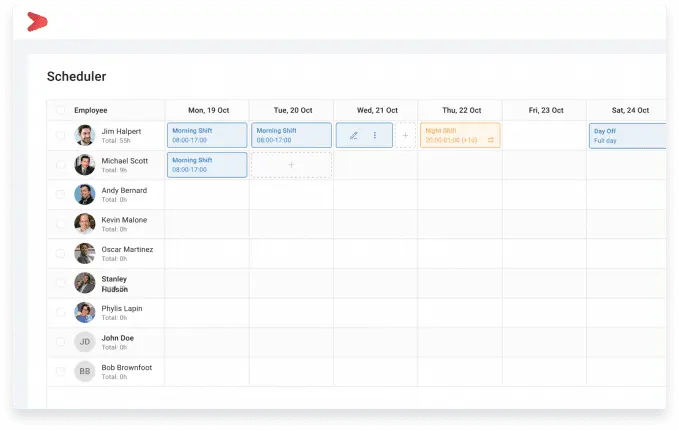Open Jim Halpert's Monday Morning Shift

coord(207,136)
